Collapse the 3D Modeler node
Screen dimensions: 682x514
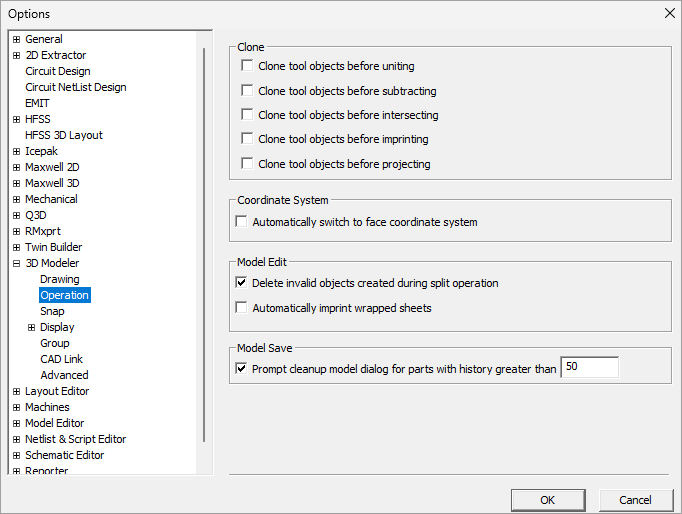(x=17, y=263)
